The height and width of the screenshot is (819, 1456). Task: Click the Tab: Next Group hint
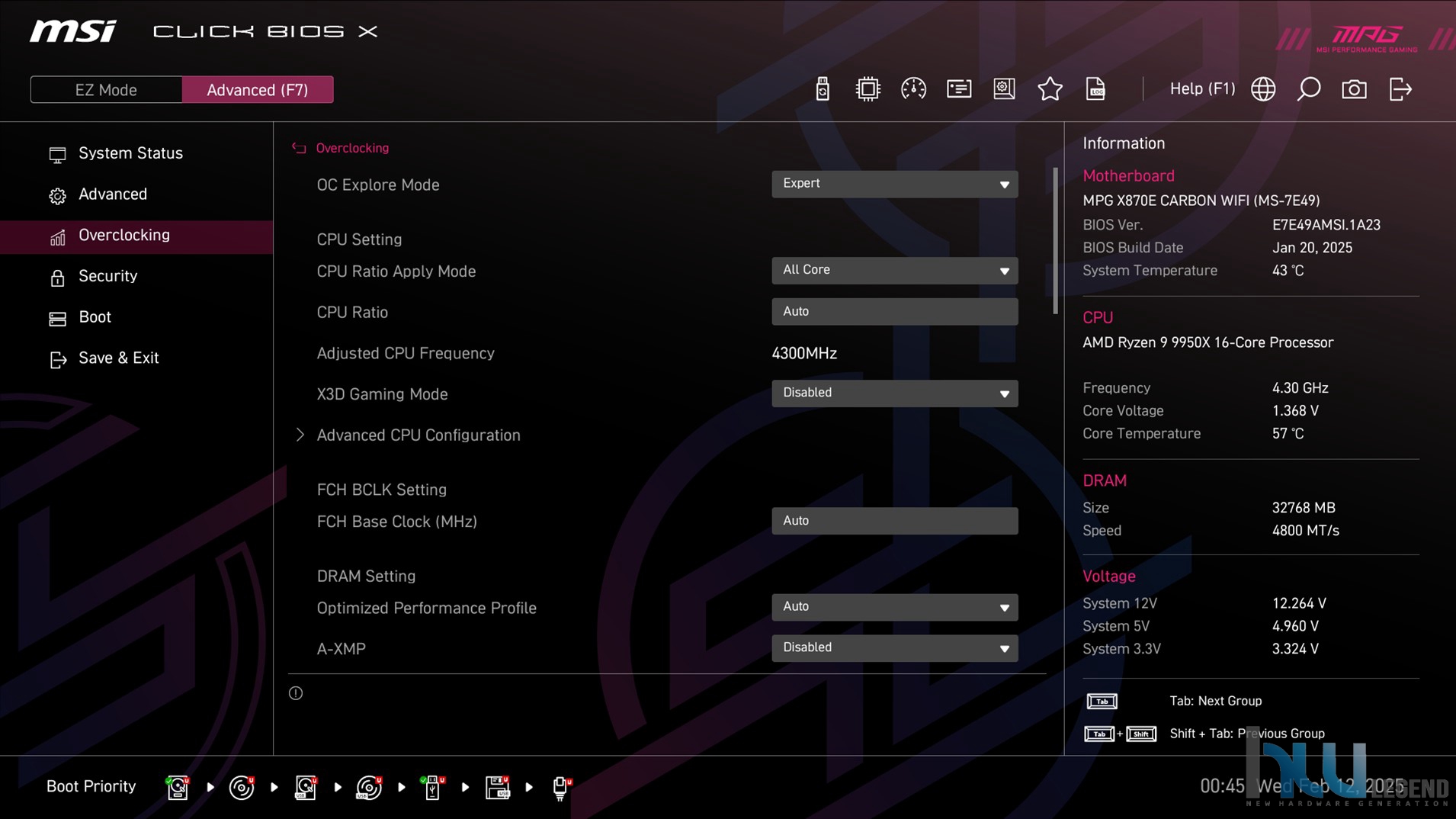tap(1215, 701)
